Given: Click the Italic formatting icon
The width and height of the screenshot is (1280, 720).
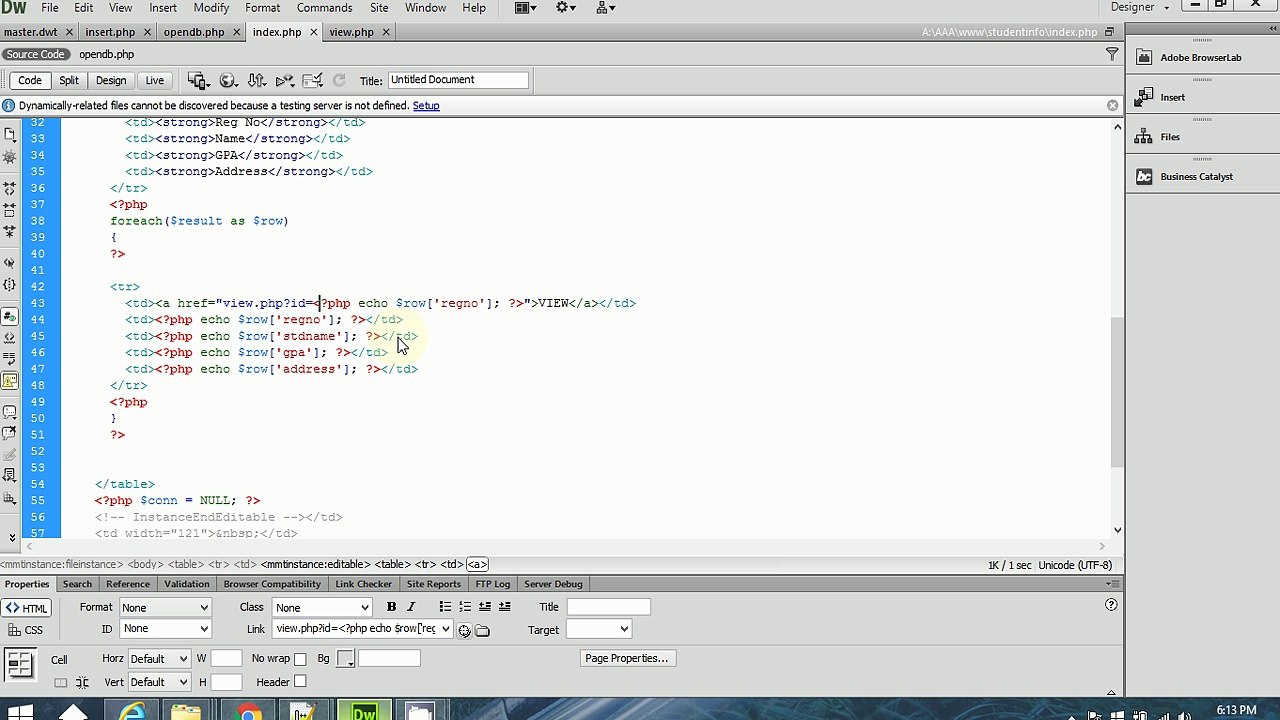Looking at the screenshot, I should [x=410, y=607].
